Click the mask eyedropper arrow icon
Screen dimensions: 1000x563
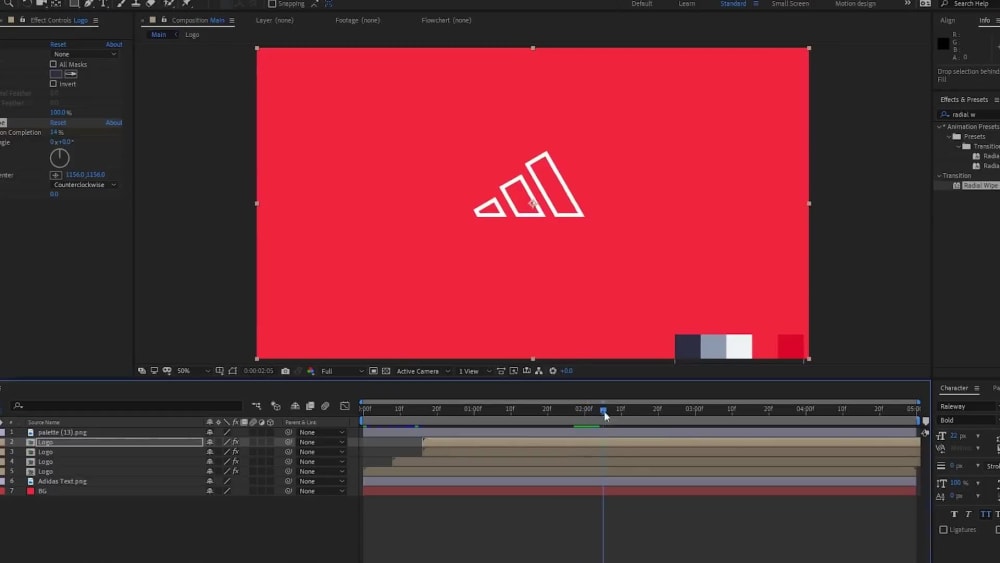(x=71, y=74)
